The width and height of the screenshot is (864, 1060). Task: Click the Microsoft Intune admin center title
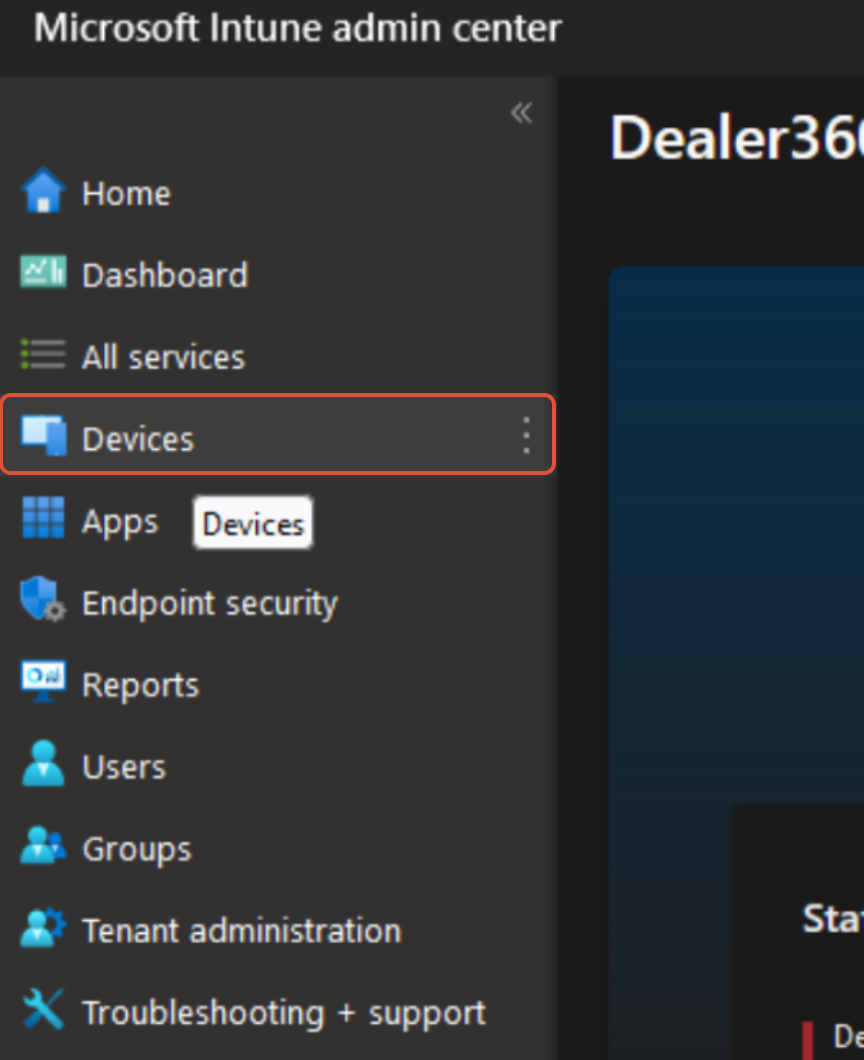[298, 28]
